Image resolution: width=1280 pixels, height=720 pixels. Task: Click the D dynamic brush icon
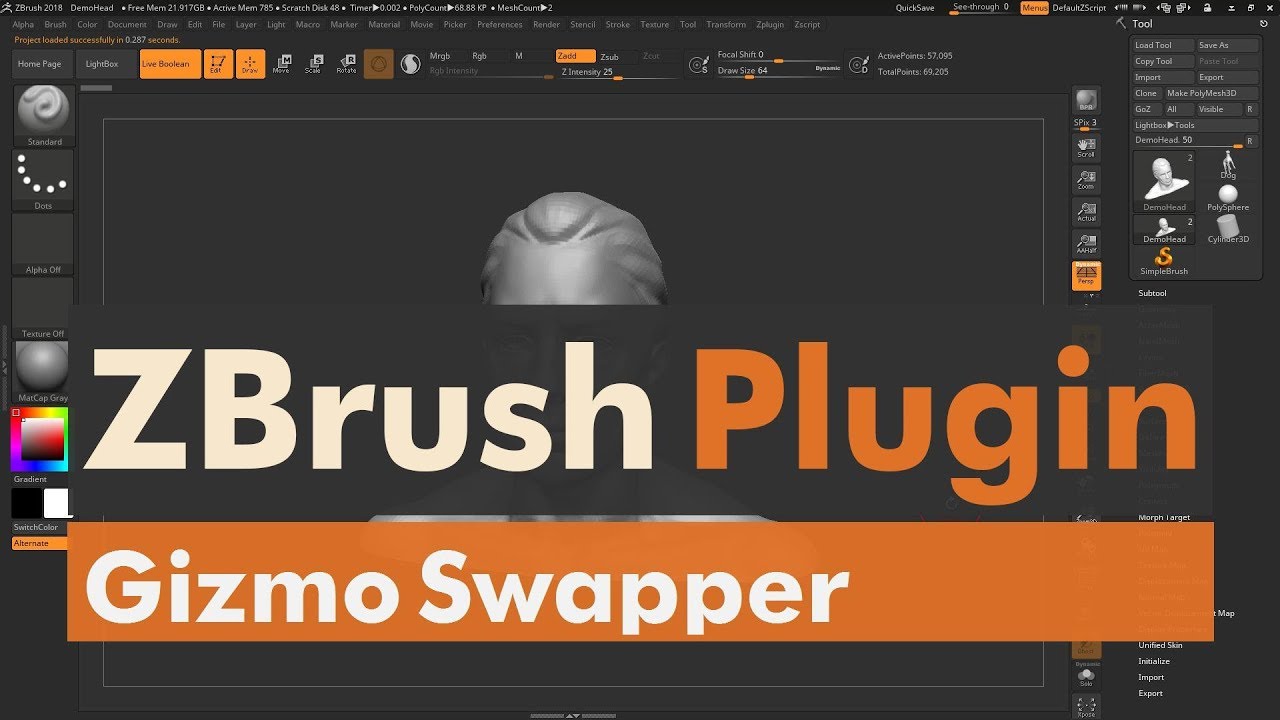[x=858, y=65]
